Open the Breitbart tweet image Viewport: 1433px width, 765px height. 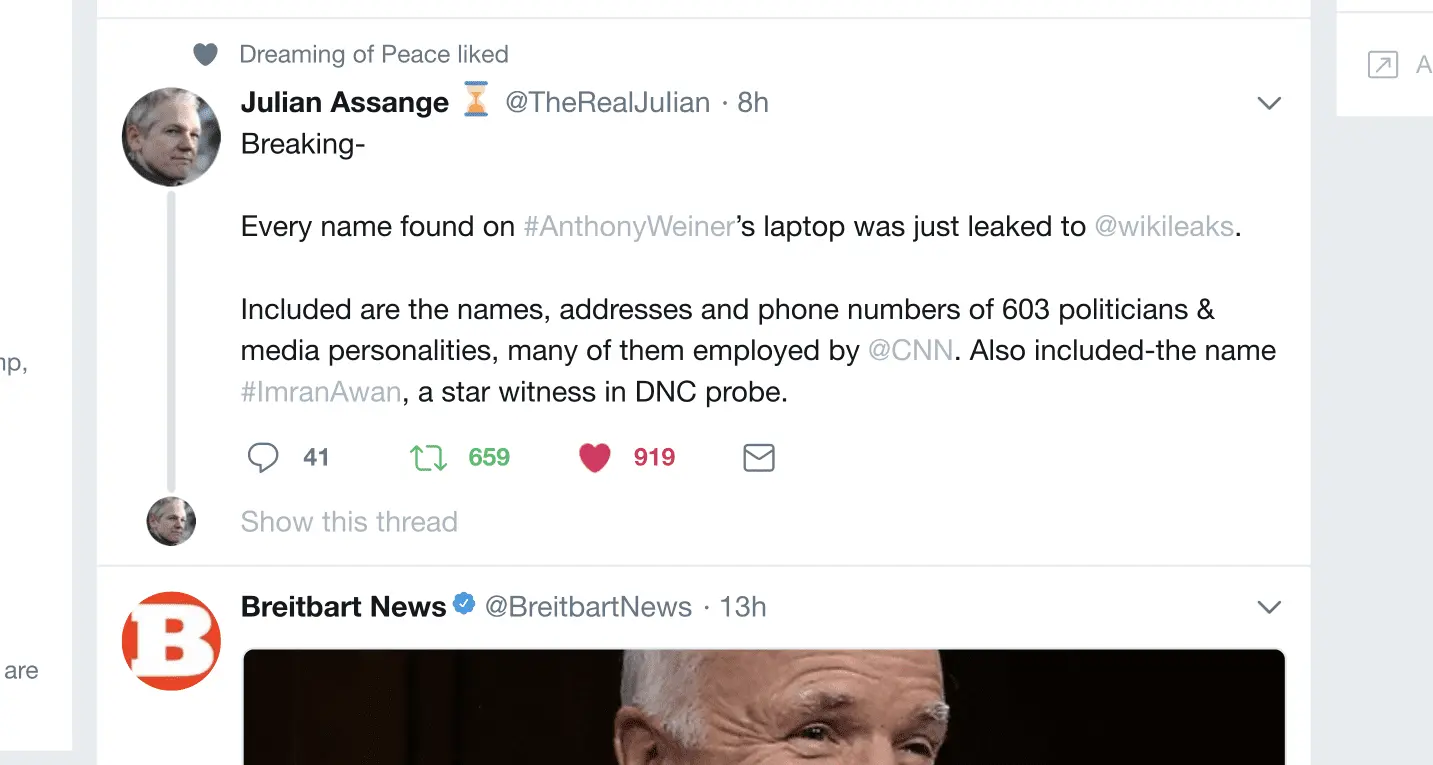763,707
